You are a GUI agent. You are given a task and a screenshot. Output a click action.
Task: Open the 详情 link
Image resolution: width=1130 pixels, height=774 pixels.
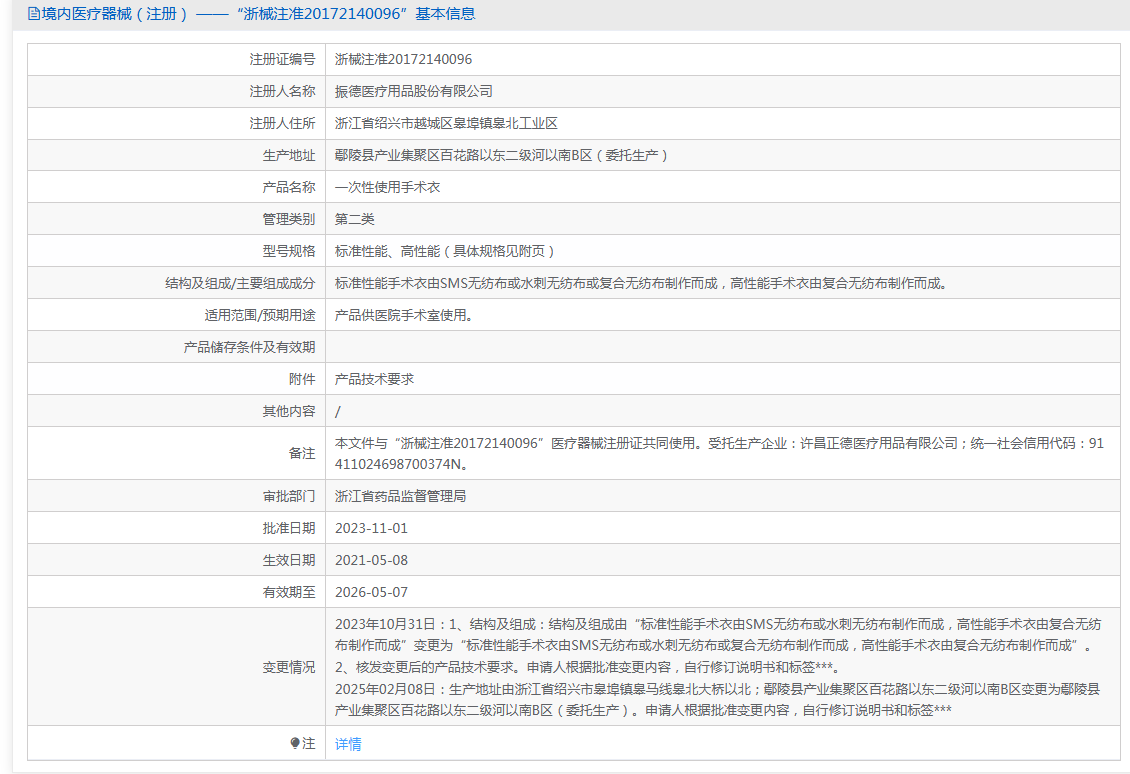pyautogui.click(x=348, y=744)
